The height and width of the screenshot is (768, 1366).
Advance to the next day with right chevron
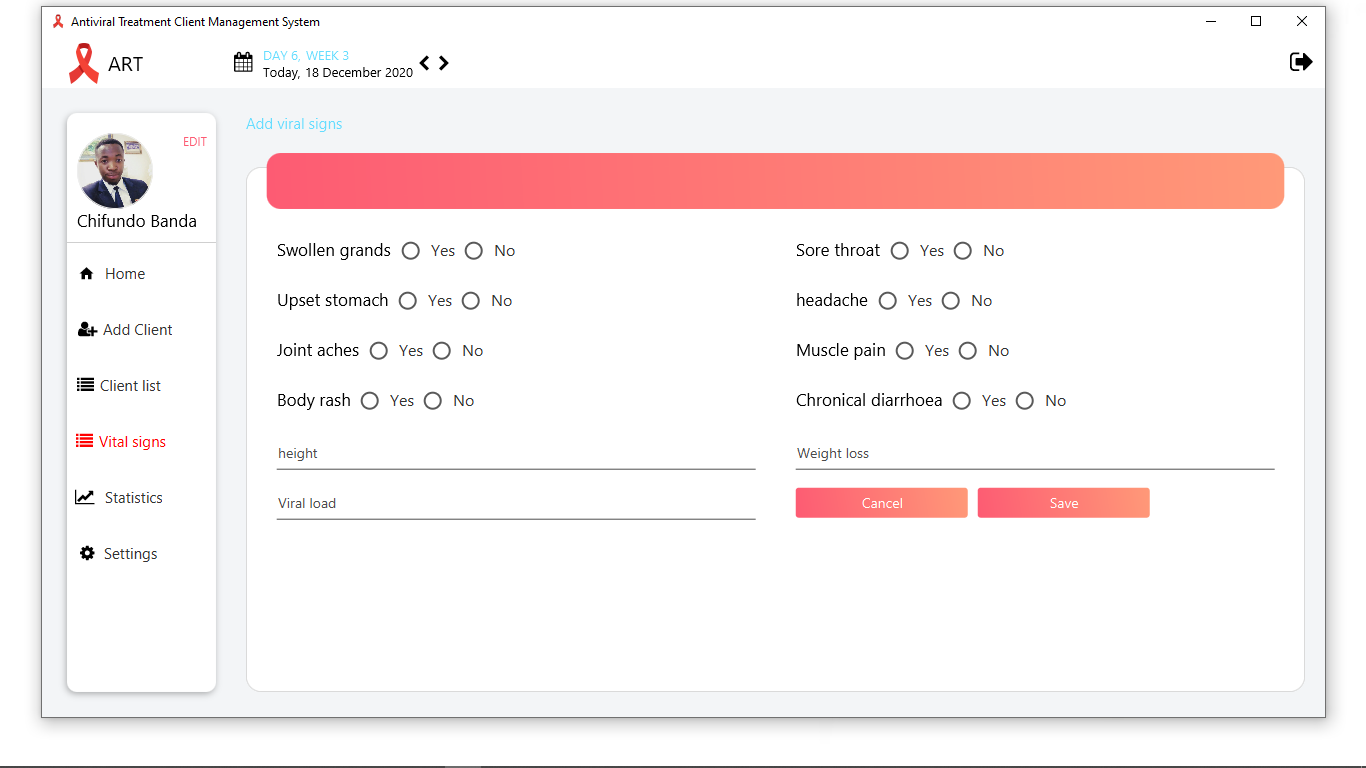click(444, 62)
